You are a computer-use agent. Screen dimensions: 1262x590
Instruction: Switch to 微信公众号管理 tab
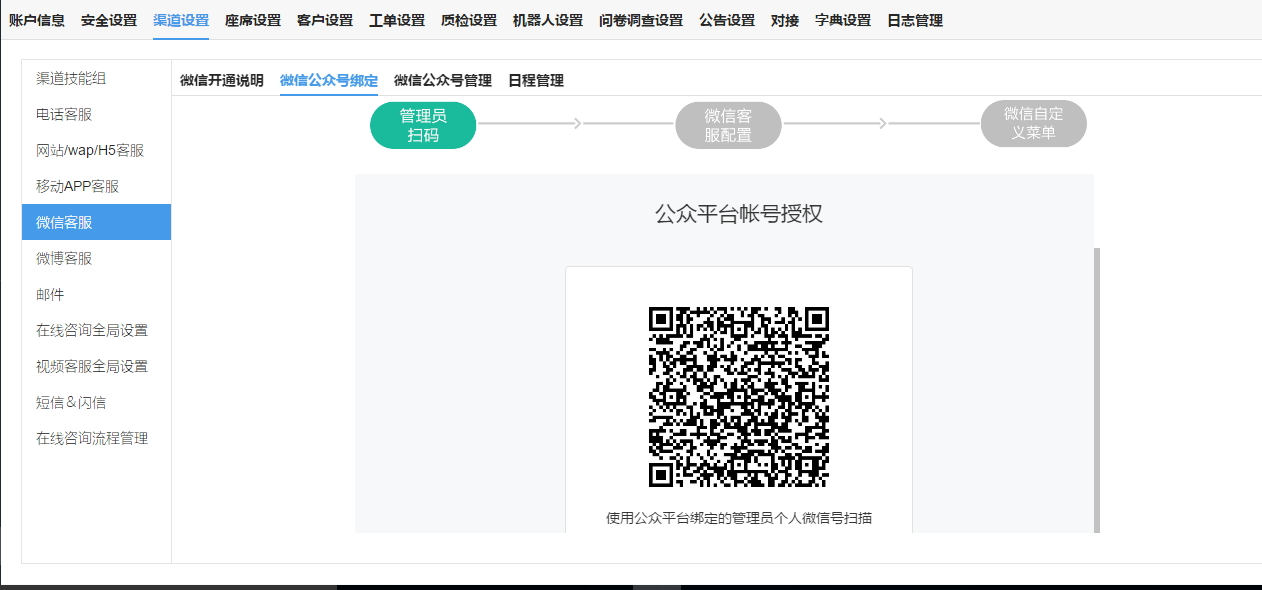(443, 81)
